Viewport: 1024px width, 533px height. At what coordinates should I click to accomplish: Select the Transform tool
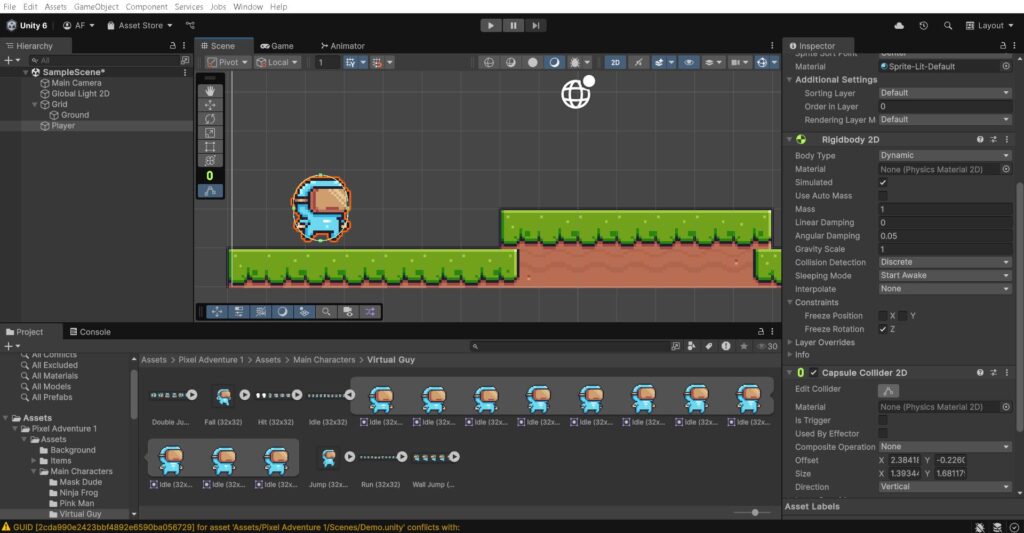(210, 160)
